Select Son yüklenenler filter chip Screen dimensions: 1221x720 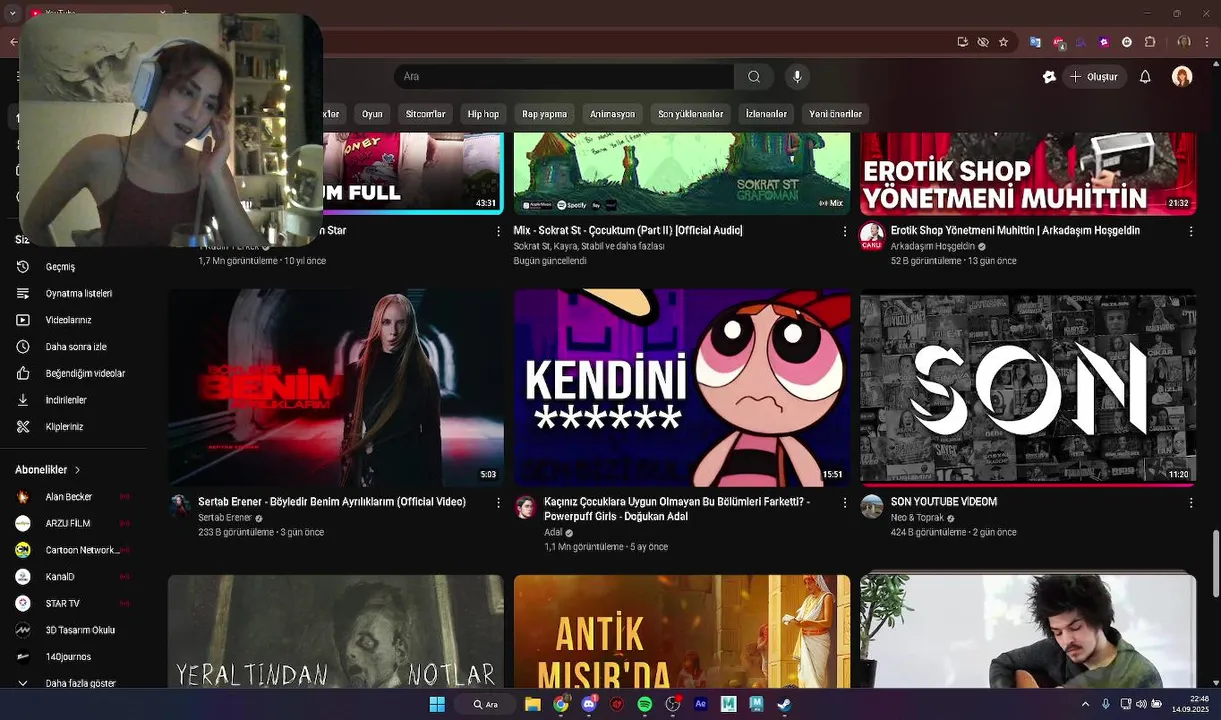click(x=690, y=114)
